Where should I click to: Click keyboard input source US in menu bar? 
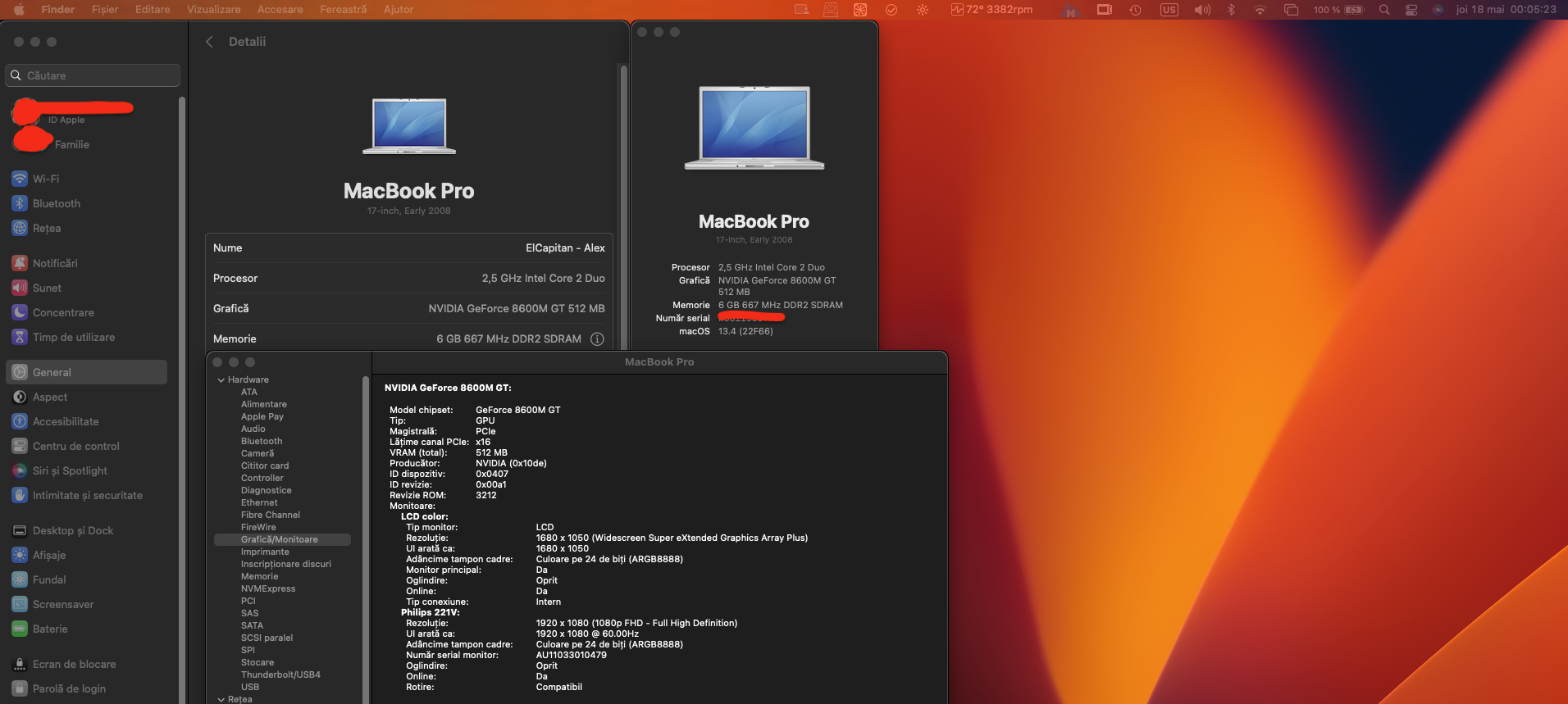[x=1169, y=10]
